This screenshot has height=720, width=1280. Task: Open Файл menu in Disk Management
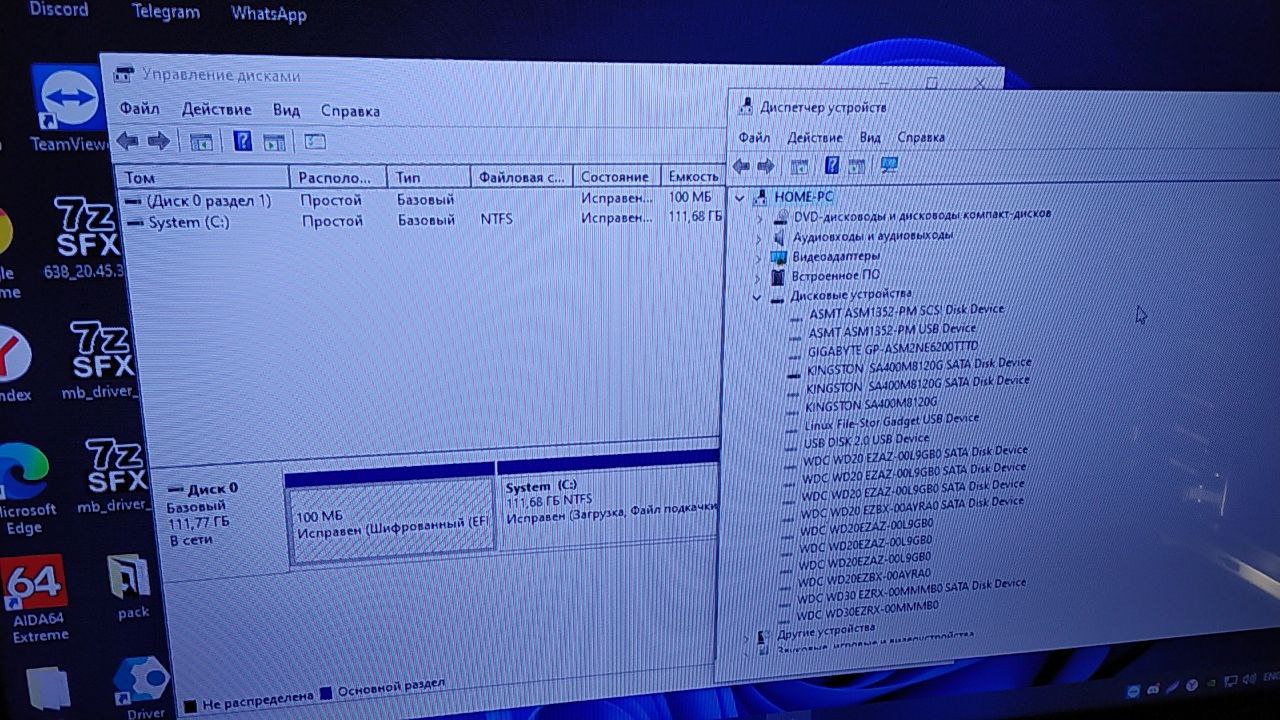[x=139, y=108]
